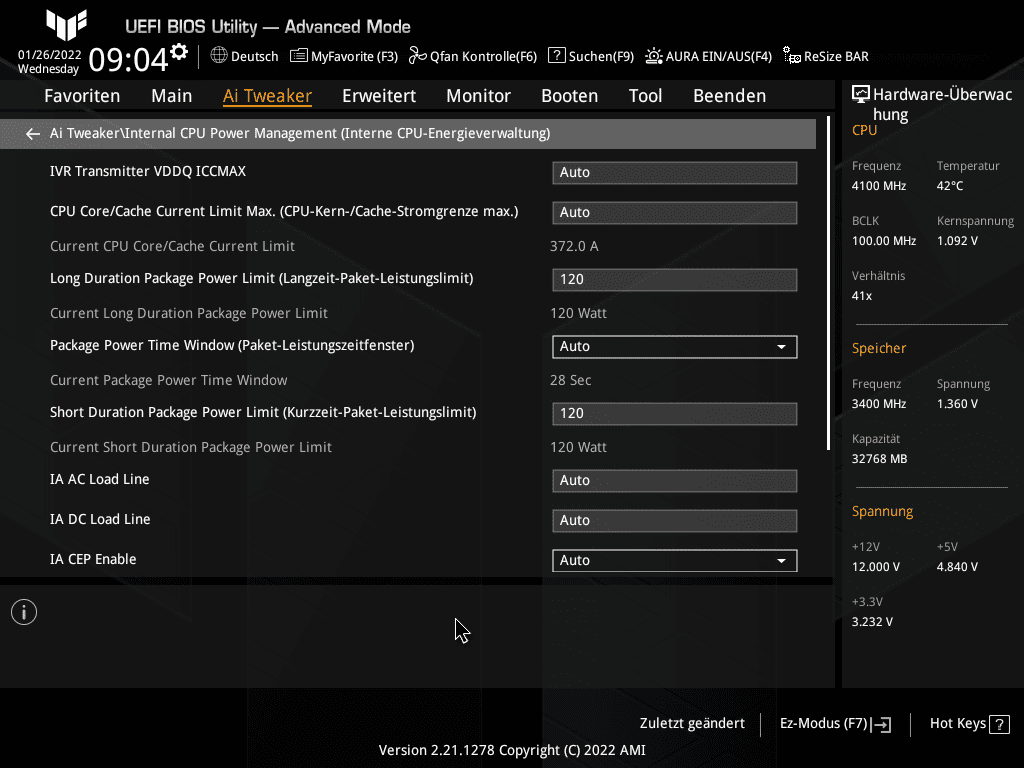Viewport: 1024px width, 768px height.
Task: Click the info icon at bottom left
Action: click(24, 612)
